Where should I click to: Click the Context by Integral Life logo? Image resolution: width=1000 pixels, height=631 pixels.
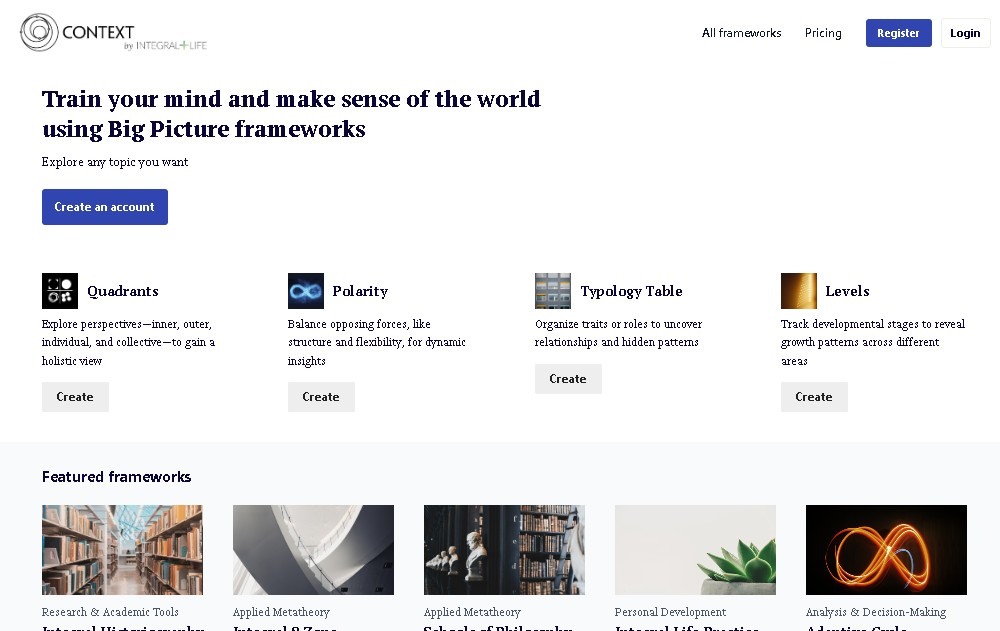click(113, 33)
